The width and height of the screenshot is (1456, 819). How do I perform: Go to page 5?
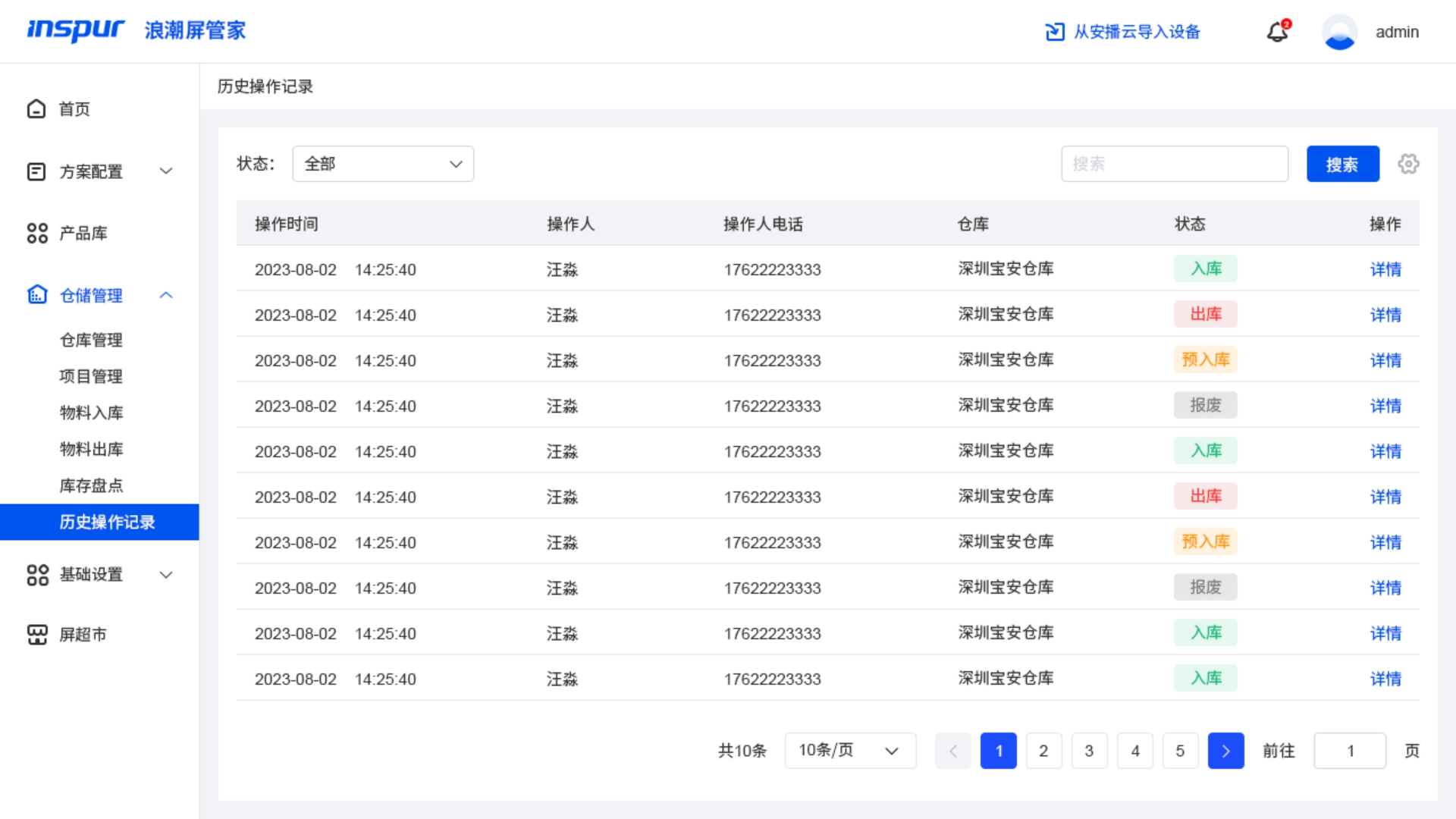click(x=1180, y=751)
